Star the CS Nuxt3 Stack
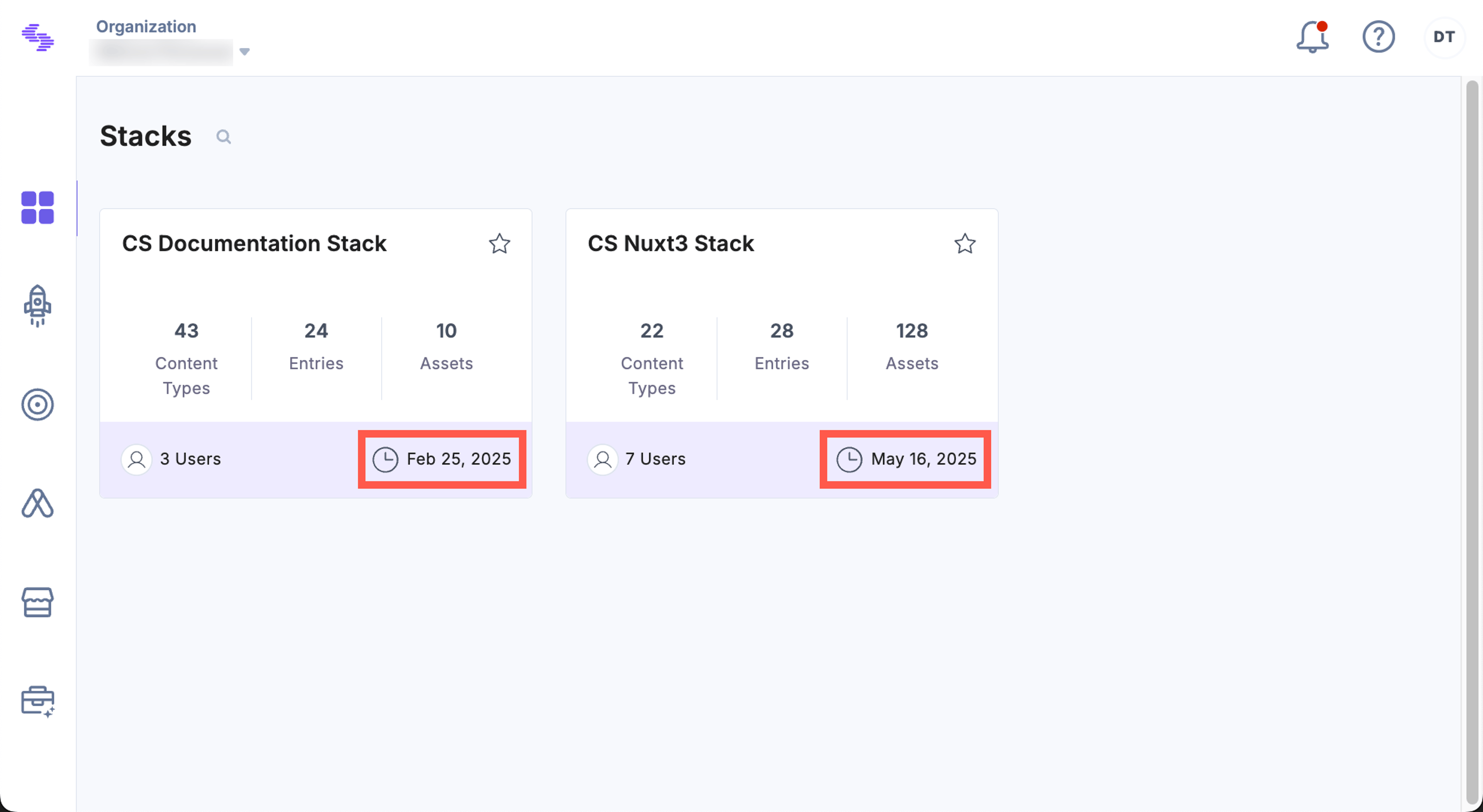The width and height of the screenshot is (1483, 812). pyautogui.click(x=965, y=243)
